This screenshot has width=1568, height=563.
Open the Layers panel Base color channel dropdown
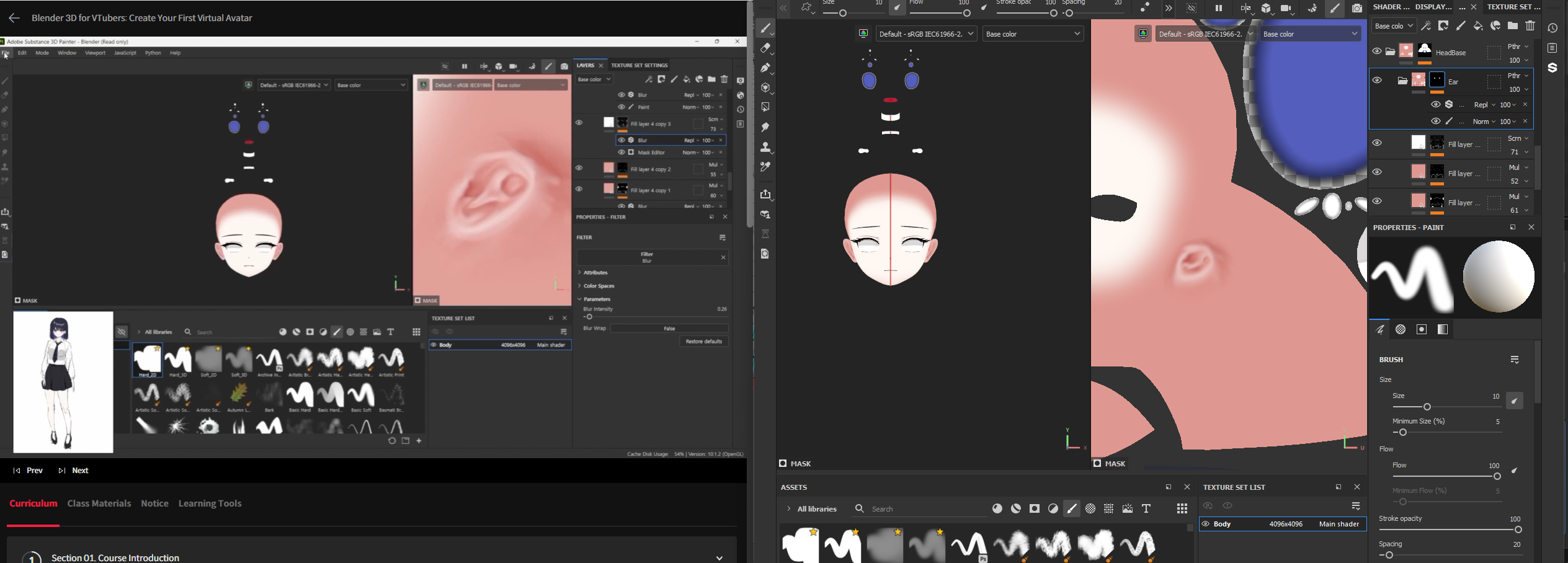tap(1393, 26)
